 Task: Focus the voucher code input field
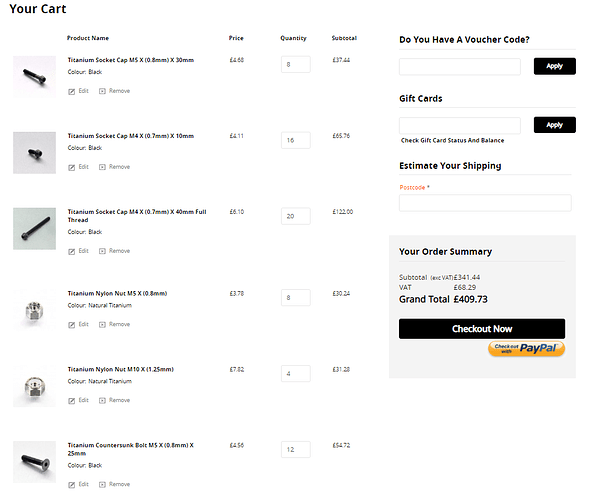click(459, 67)
